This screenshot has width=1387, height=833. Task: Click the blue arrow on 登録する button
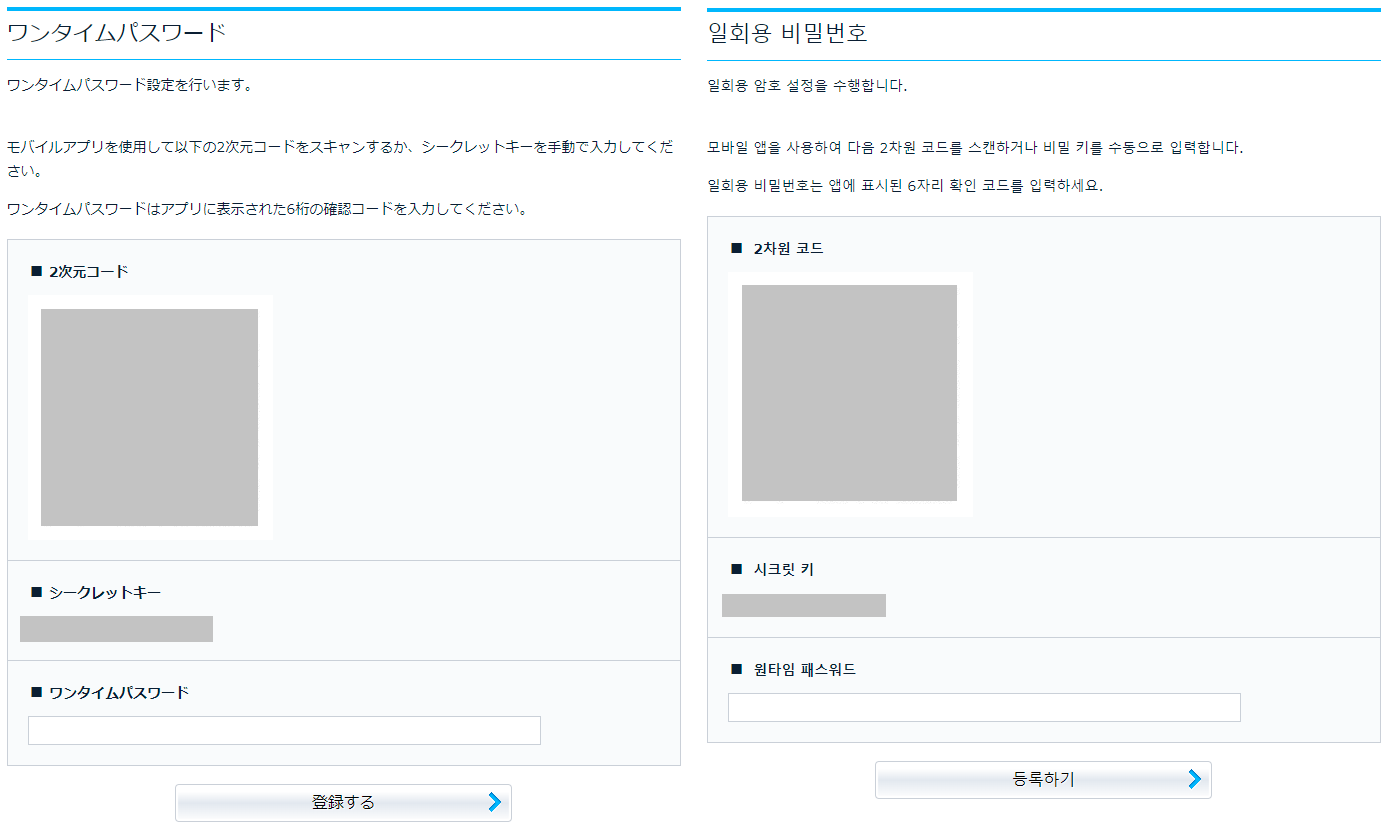[494, 802]
